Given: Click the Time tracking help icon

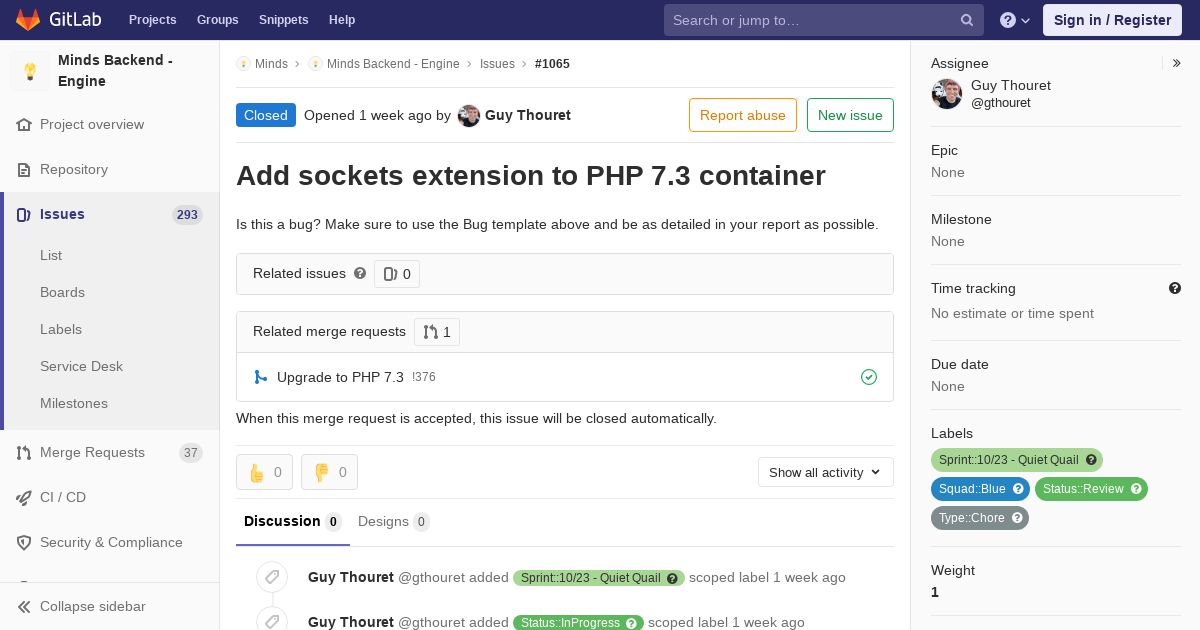Looking at the screenshot, I should pos(1175,288).
